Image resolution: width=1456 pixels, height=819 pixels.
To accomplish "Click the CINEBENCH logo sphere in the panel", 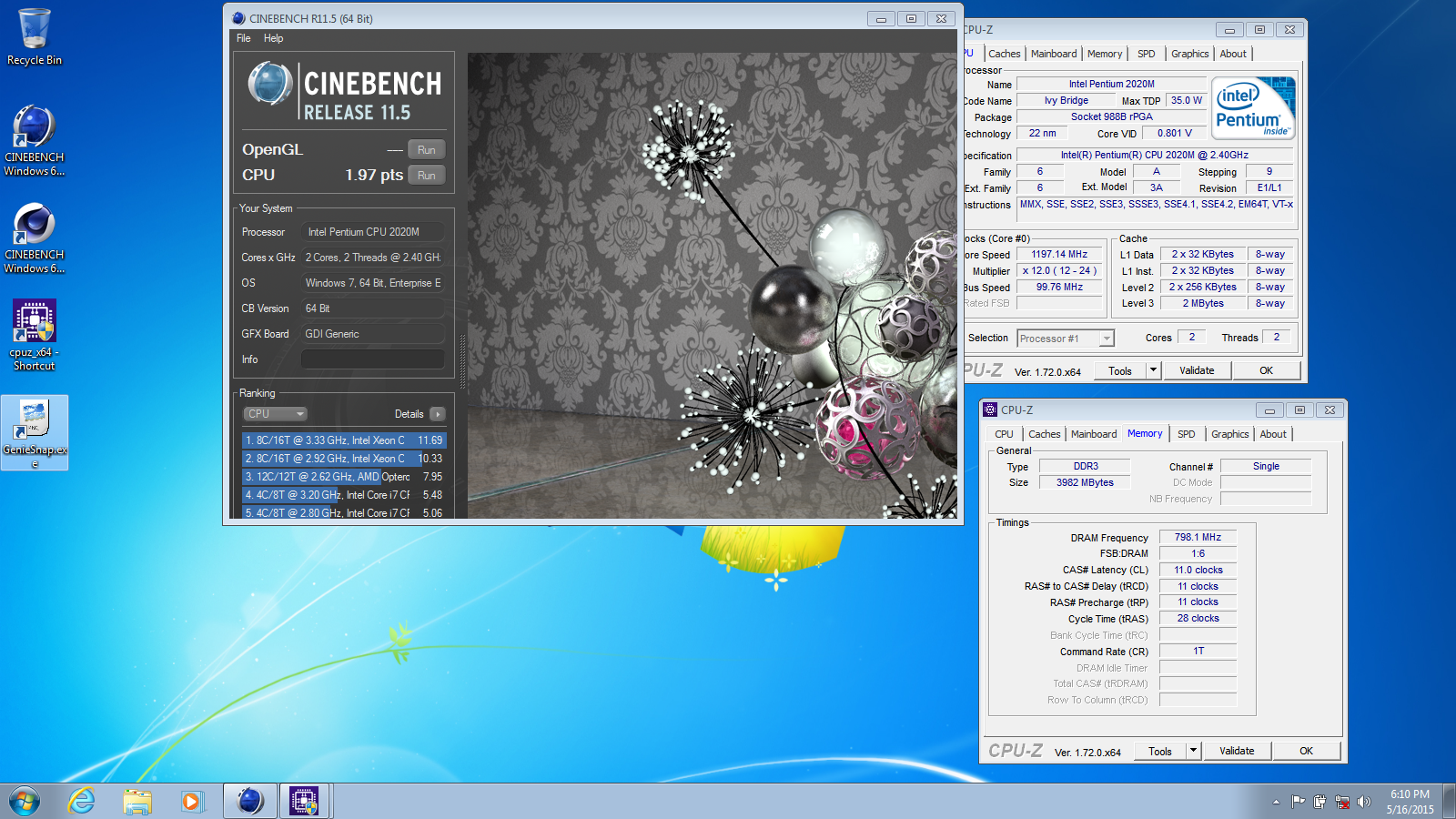I will [x=270, y=84].
